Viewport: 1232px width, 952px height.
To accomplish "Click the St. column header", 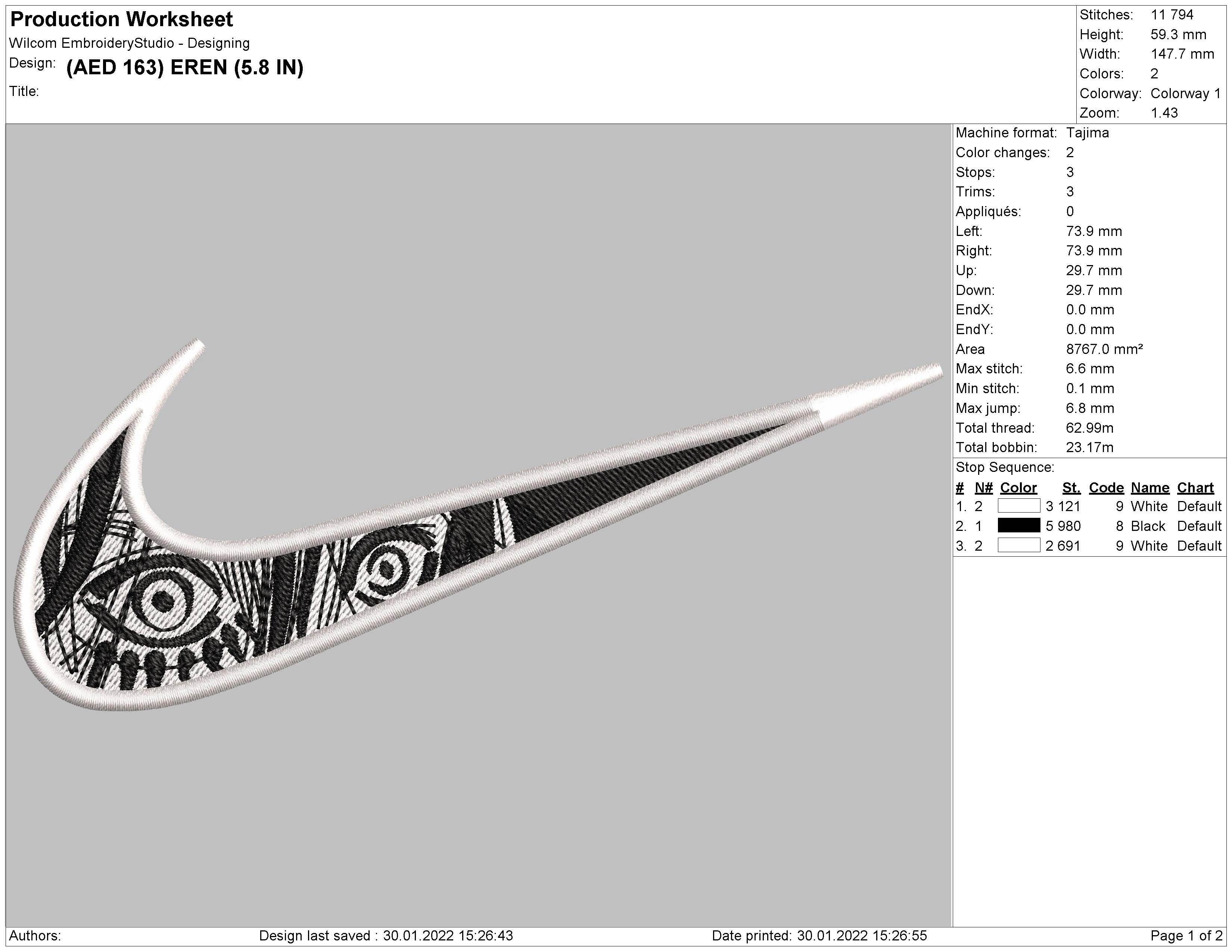I will click(x=1071, y=488).
